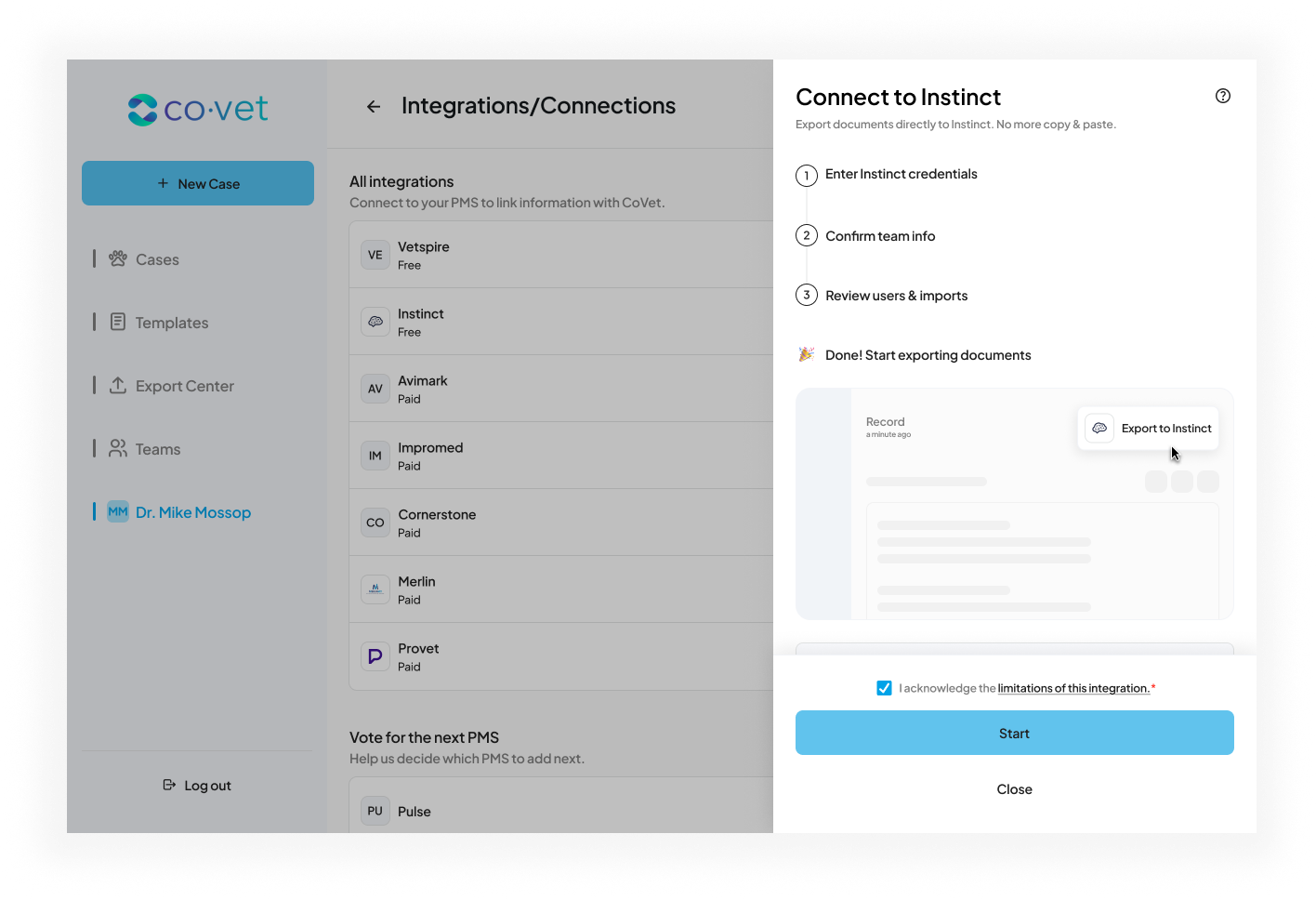The image size is (1316, 900).
Task: Click the Teams people icon
Action: [x=118, y=448]
